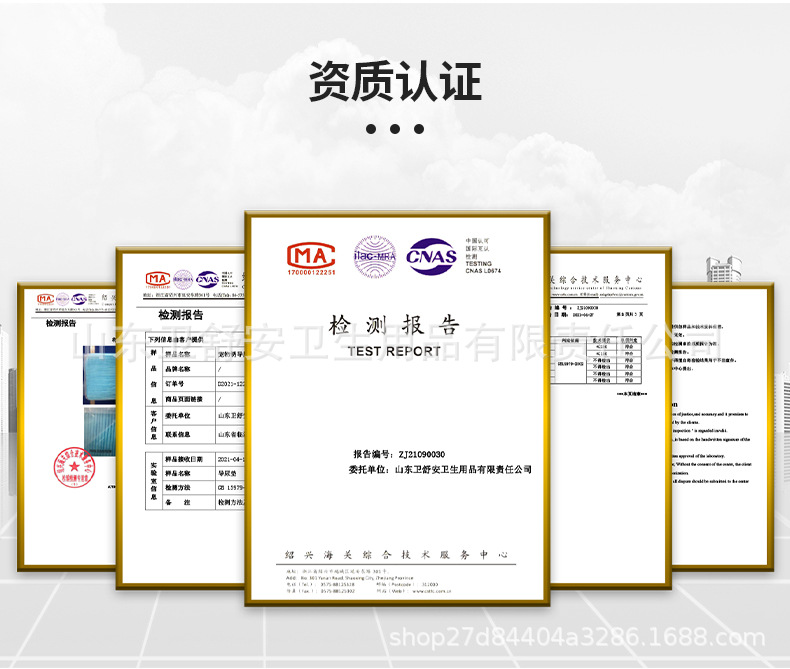Click the 商品页面链接 table cell
This screenshot has height=669, width=790.
point(189,399)
